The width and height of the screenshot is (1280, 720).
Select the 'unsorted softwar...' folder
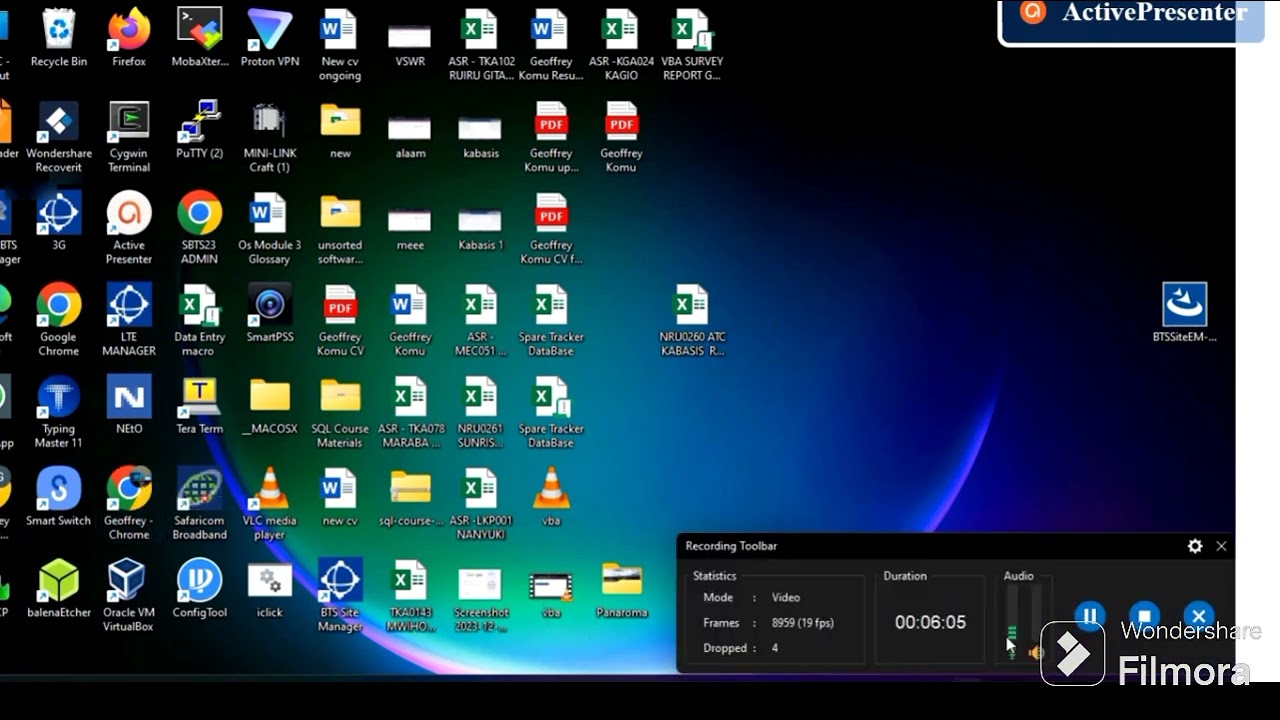340,230
